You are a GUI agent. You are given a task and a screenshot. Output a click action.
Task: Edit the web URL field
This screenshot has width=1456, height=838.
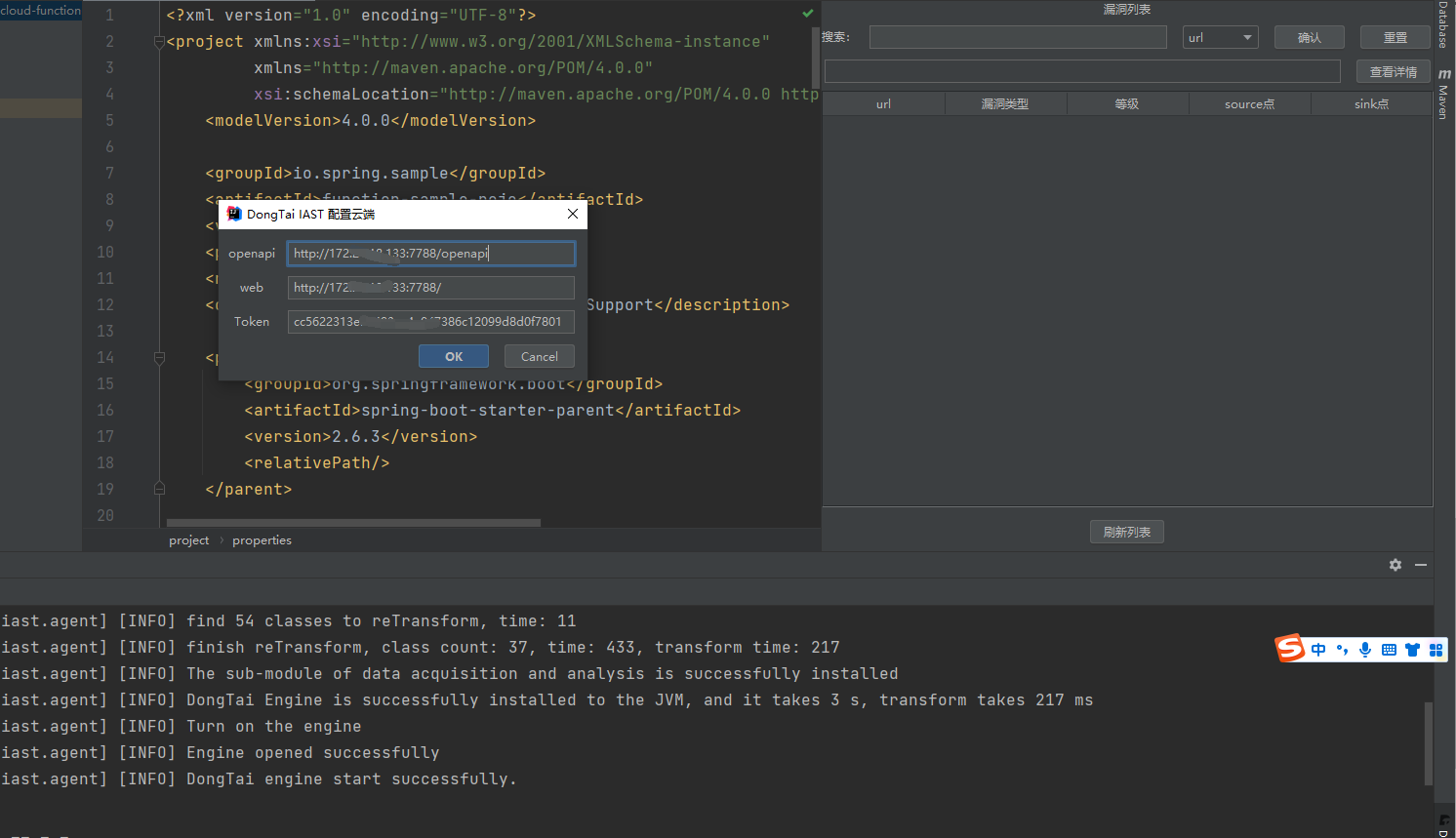click(430, 288)
